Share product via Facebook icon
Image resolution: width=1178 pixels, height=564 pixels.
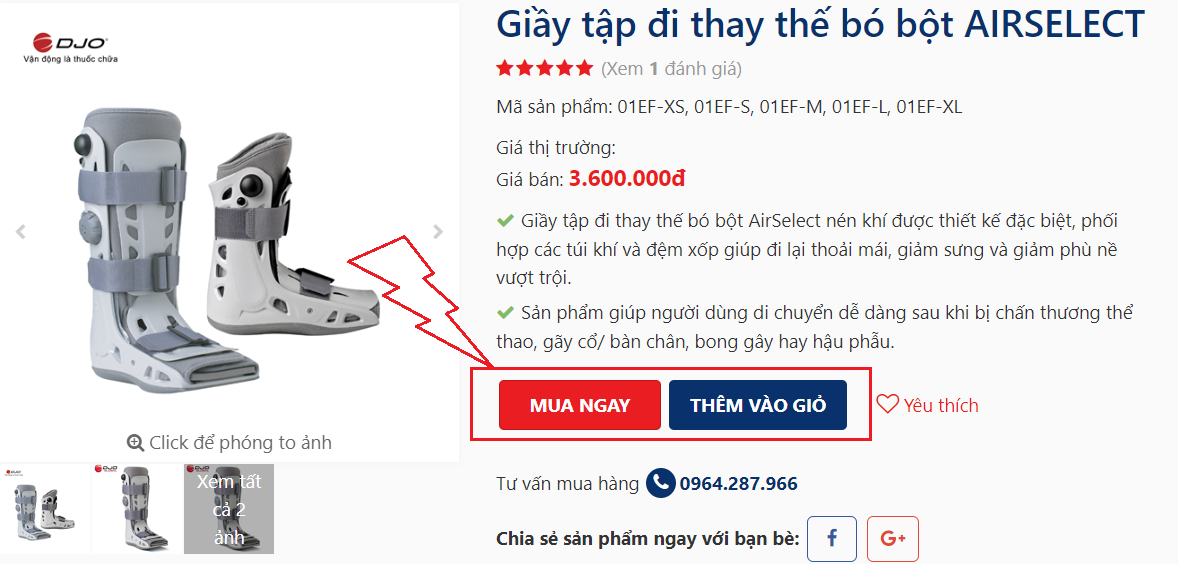click(832, 538)
